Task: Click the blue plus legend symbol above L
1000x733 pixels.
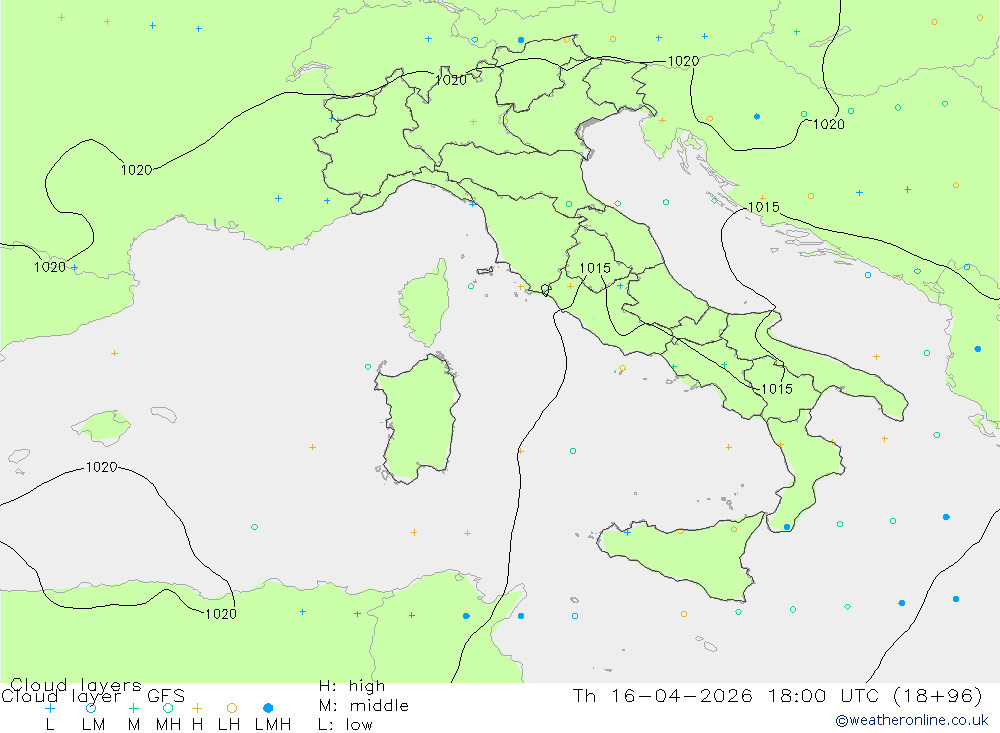Action: [50, 708]
